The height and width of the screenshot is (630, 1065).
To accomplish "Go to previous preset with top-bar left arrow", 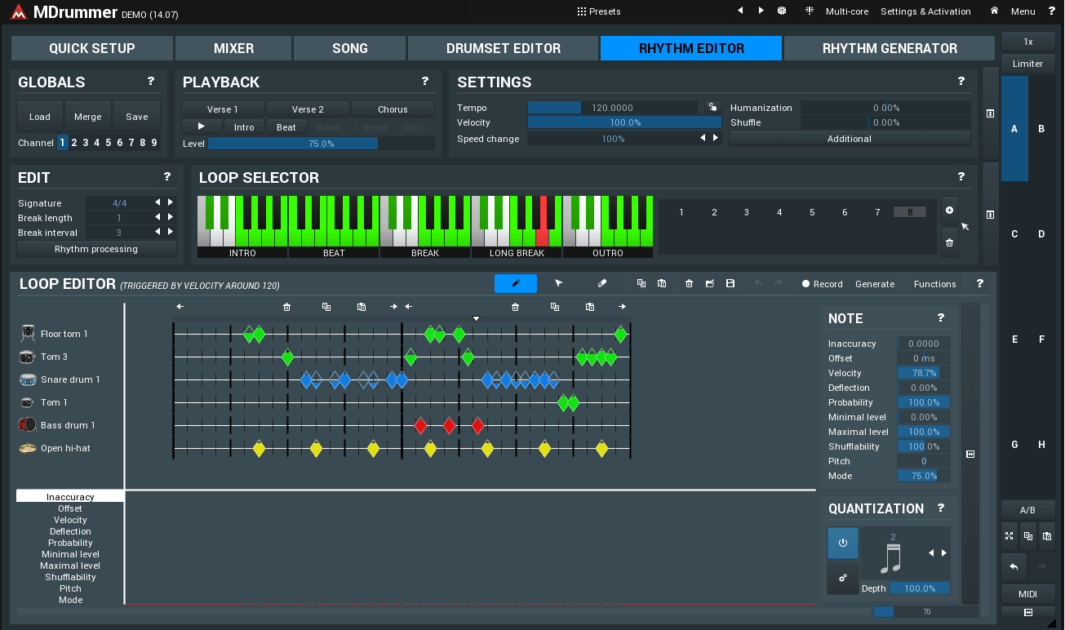I will tap(740, 11).
